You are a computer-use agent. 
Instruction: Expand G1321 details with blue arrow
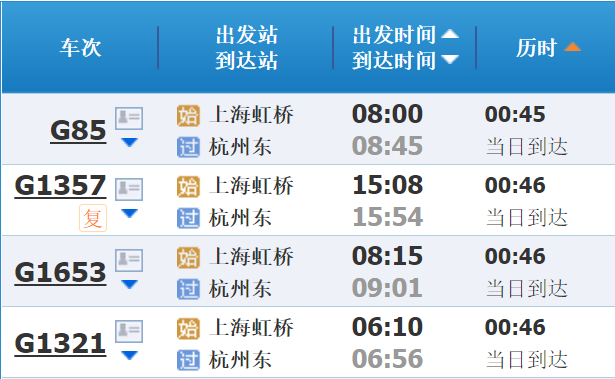(x=129, y=355)
